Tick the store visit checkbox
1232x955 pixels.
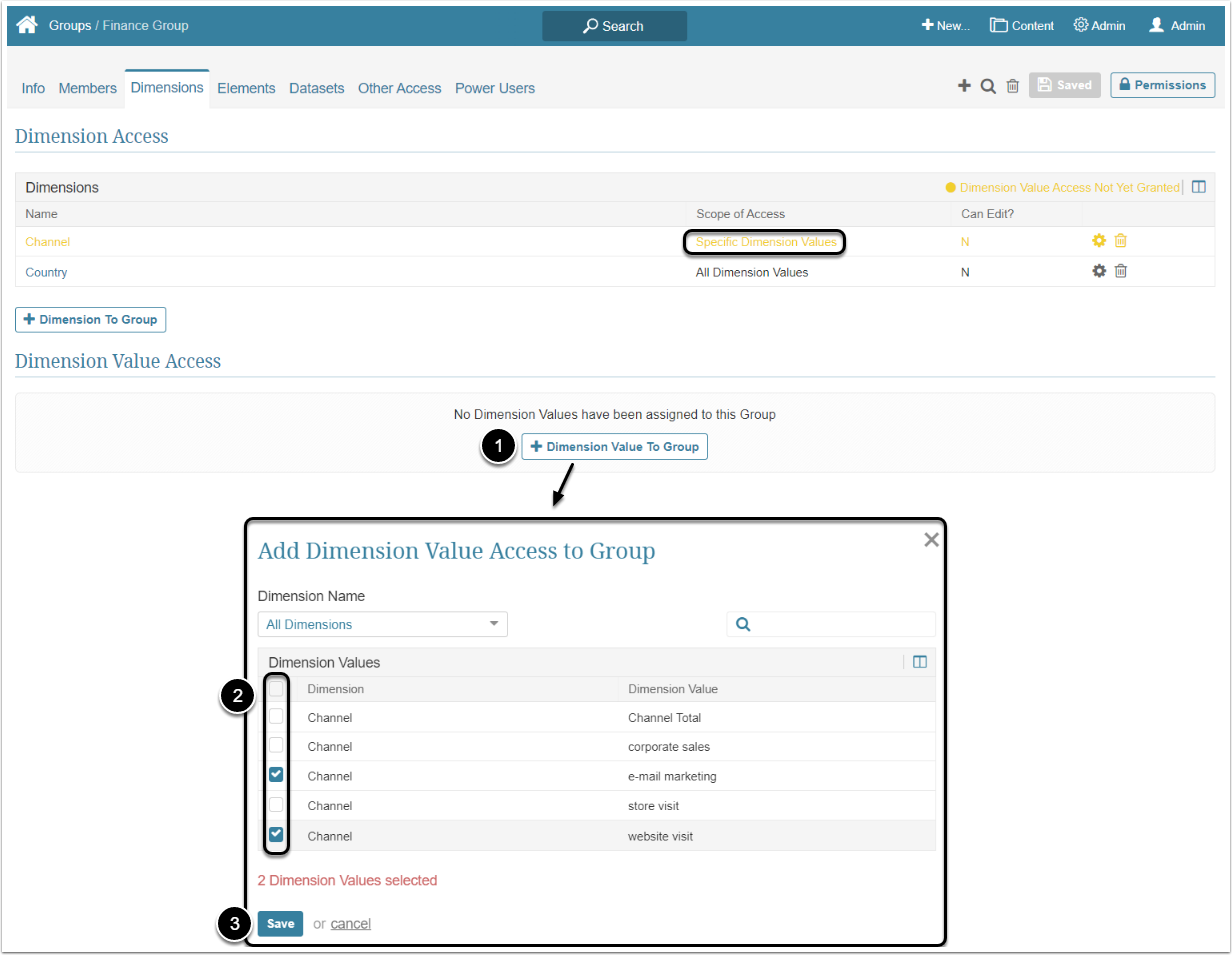pos(276,805)
